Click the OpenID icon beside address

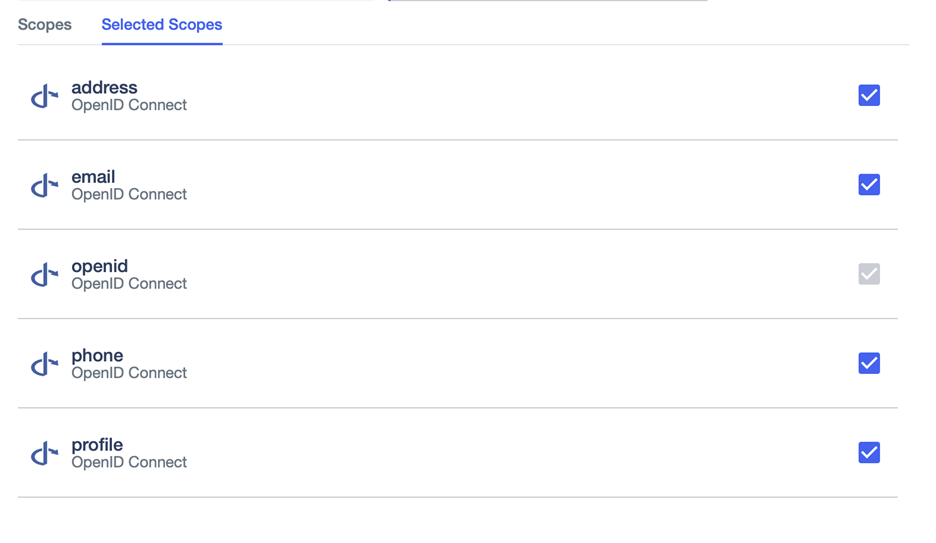click(44, 96)
